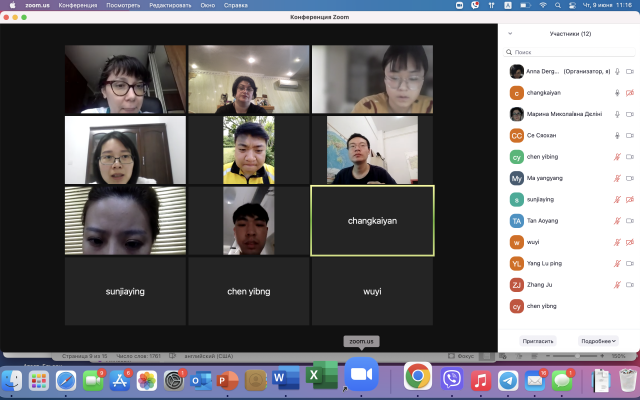Unmute Tan Aoyang's microphone
The image size is (640, 400).
click(617, 221)
